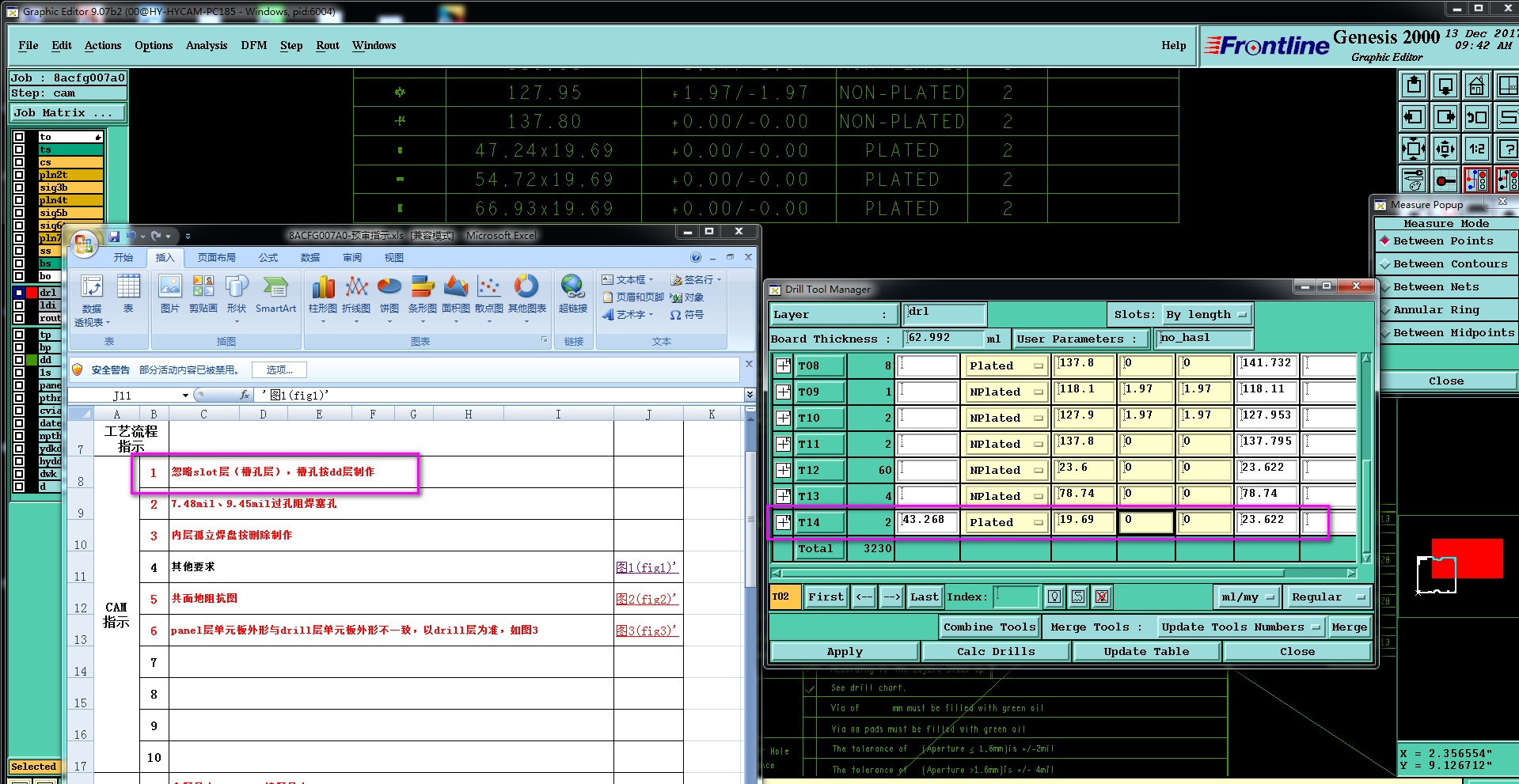The image size is (1519, 784).
Task: Click Update Table button
Action: click(x=1146, y=652)
